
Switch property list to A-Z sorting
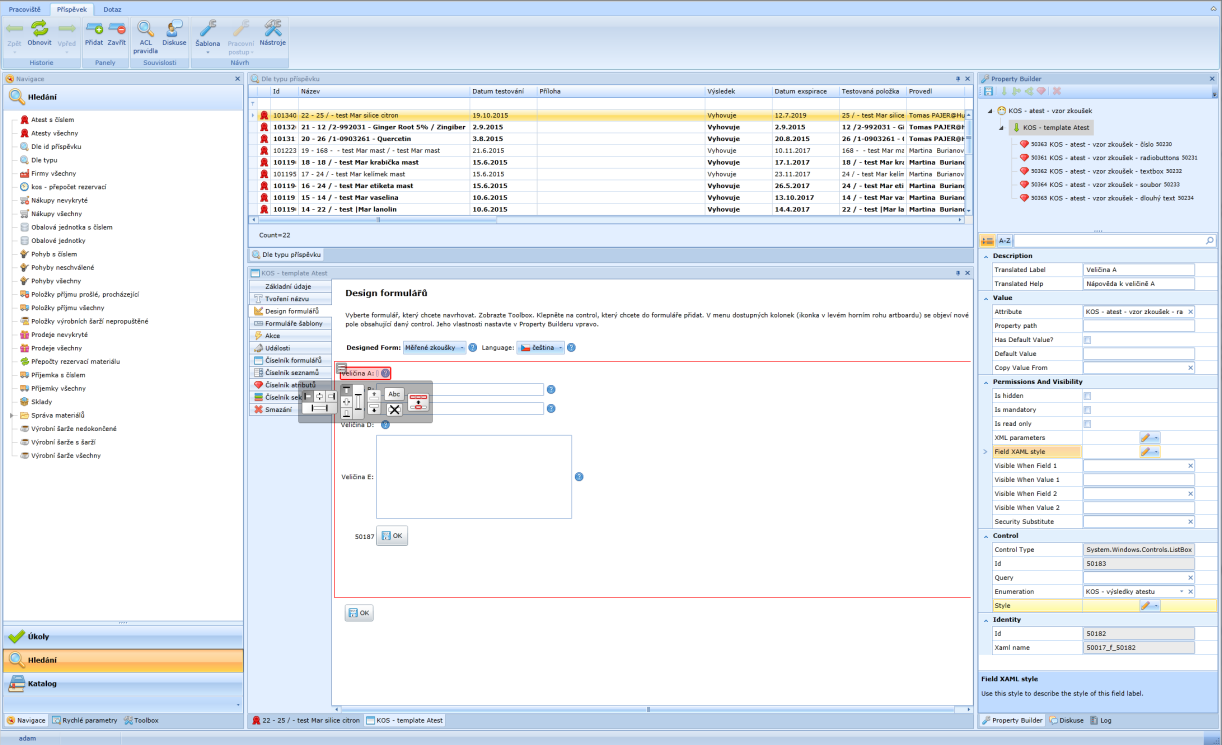(1005, 241)
